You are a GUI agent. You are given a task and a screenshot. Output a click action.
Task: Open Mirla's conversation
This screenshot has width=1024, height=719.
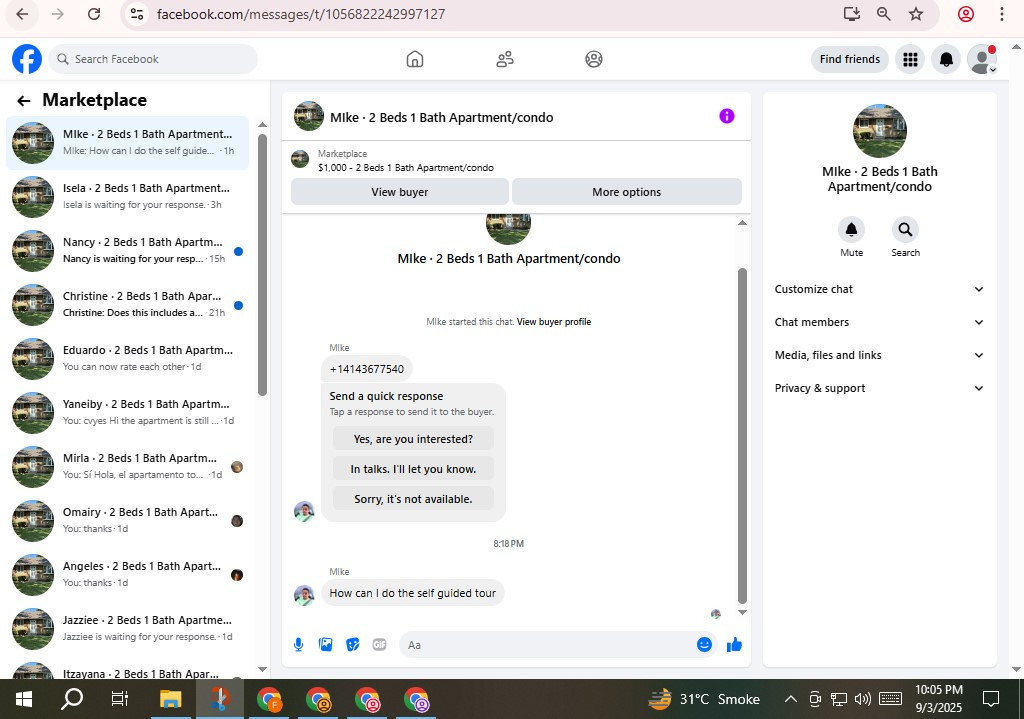point(127,467)
